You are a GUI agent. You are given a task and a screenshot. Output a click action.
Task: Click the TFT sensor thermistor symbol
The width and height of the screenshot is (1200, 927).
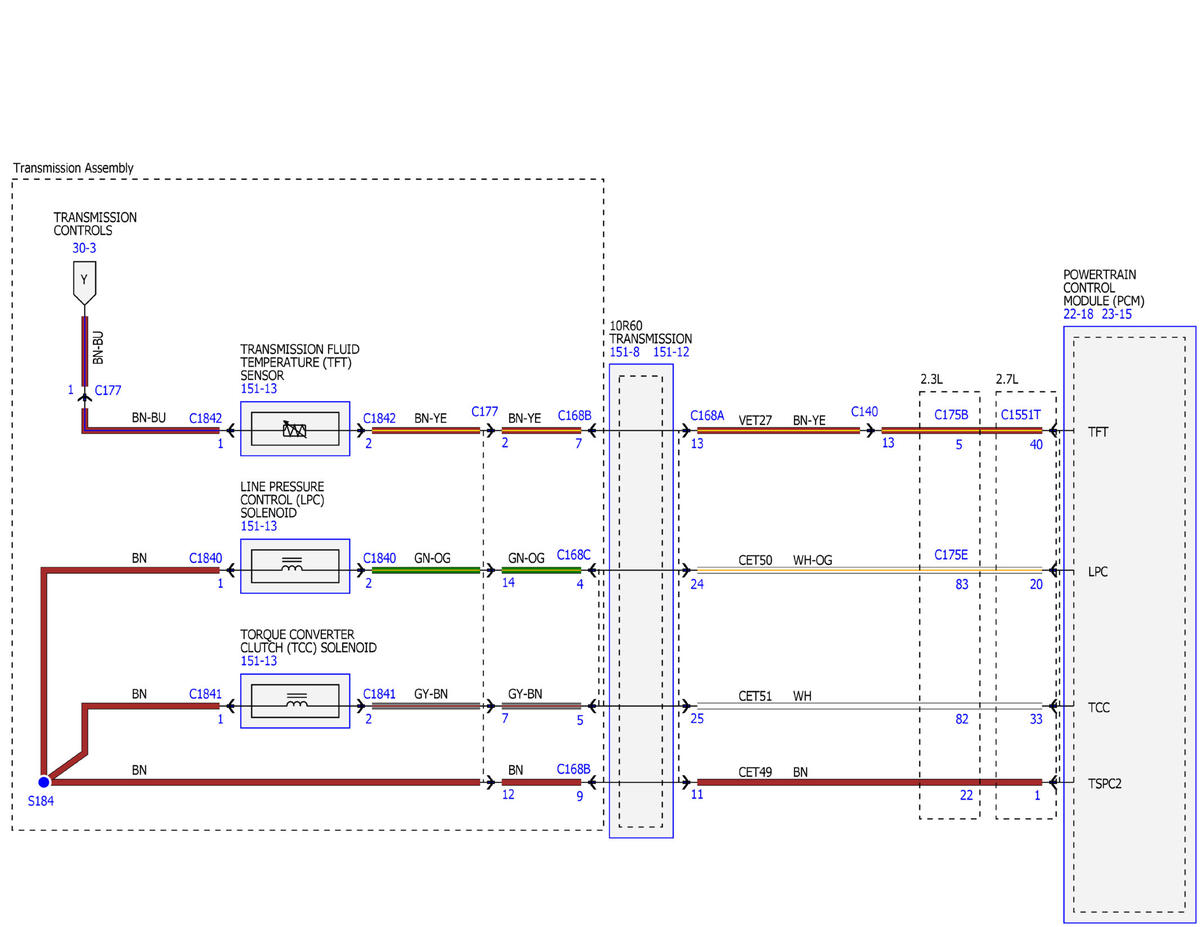[x=295, y=430]
